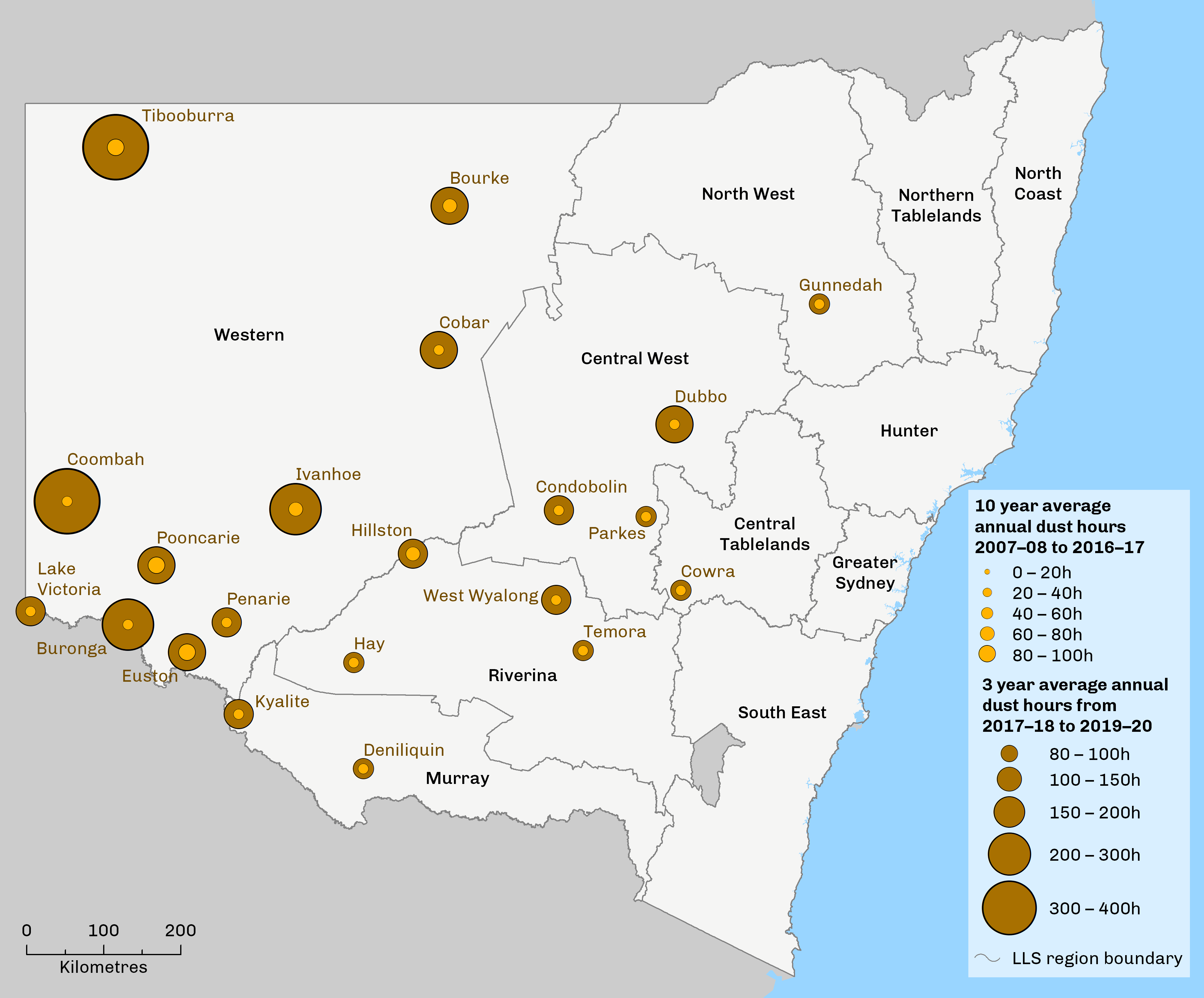The width and height of the screenshot is (1204, 998).
Task: Click the South East region label
Action: (782, 713)
